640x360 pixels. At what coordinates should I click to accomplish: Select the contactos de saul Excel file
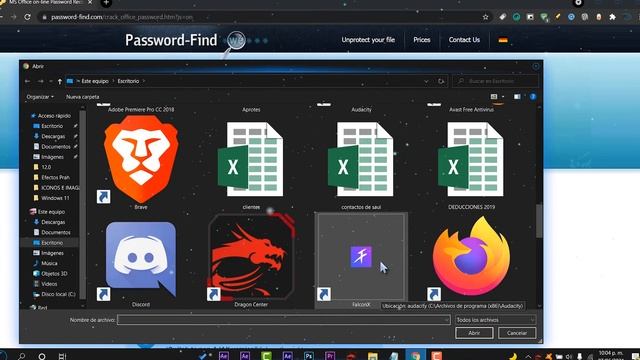[361, 159]
